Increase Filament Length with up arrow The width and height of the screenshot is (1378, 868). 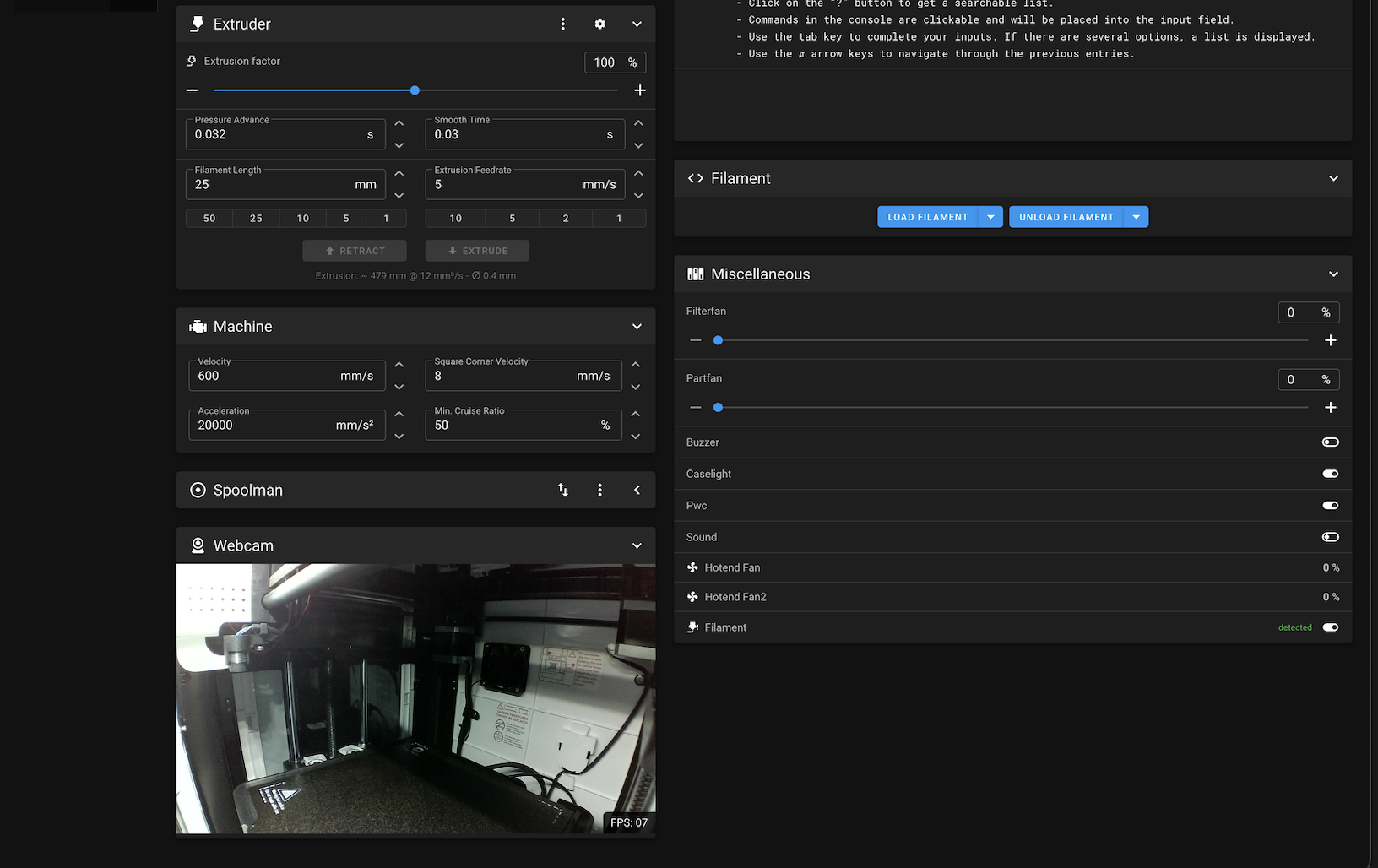coord(399,173)
